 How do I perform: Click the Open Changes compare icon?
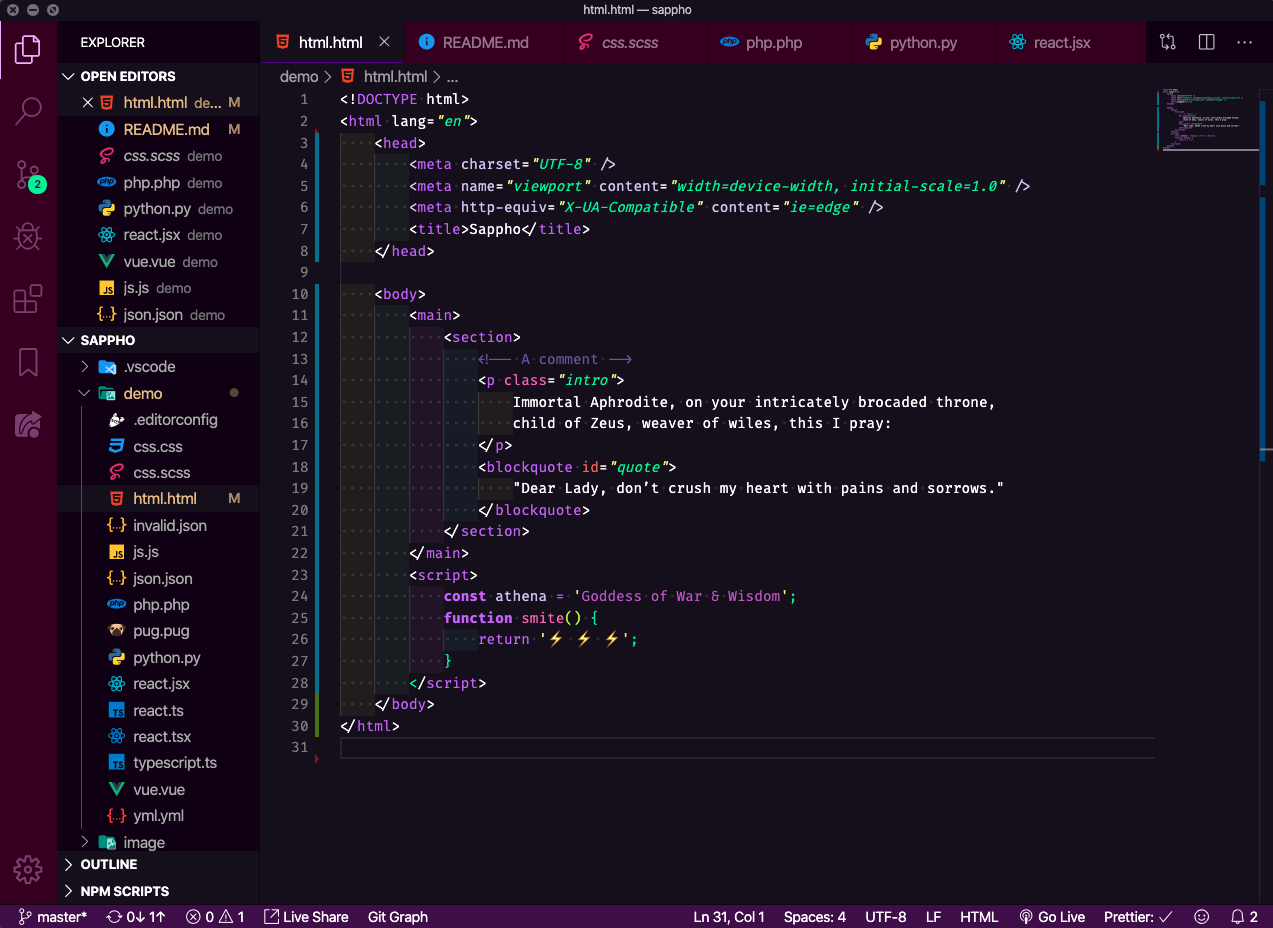point(1168,42)
